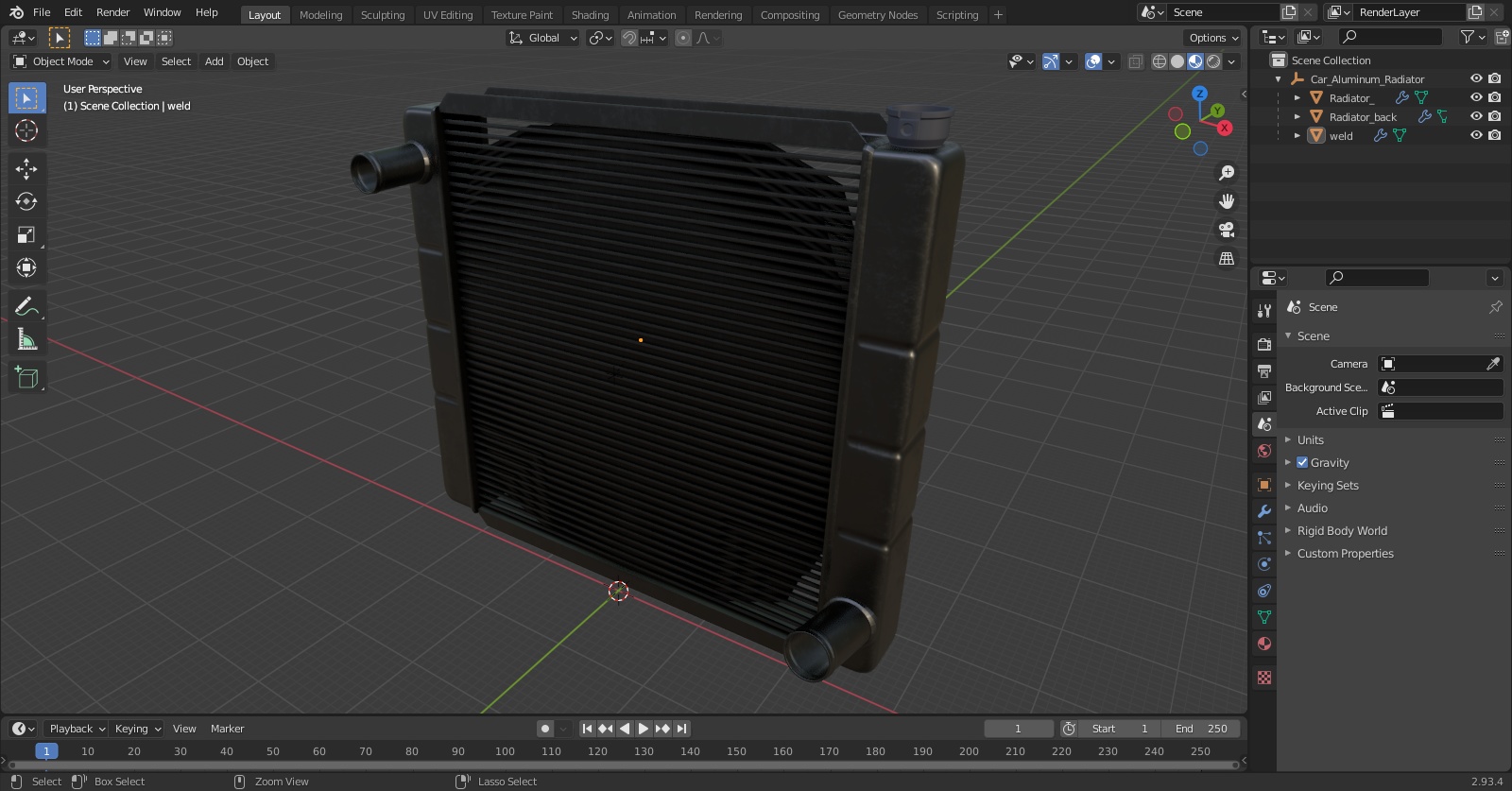The height and width of the screenshot is (791, 1512).
Task: Toggle camera view icon in viewport
Action: tap(1227, 230)
